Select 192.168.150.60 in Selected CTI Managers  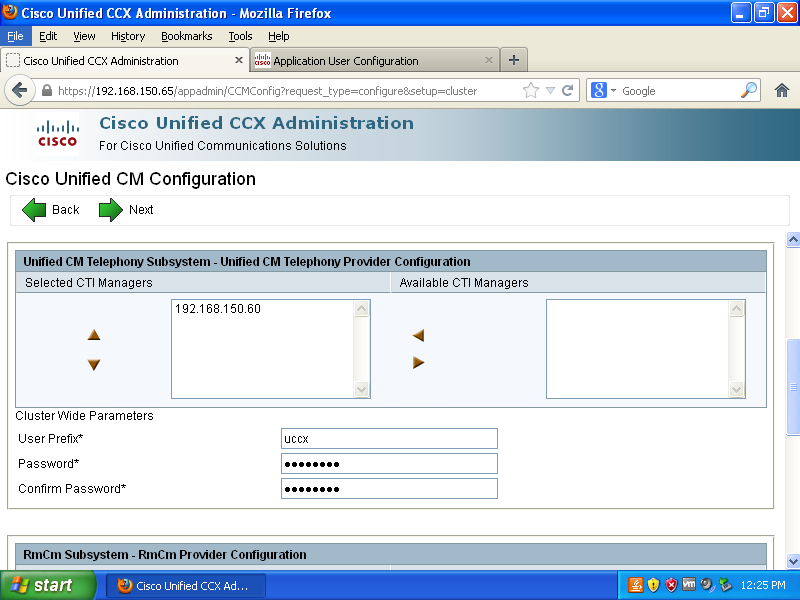coord(218,309)
